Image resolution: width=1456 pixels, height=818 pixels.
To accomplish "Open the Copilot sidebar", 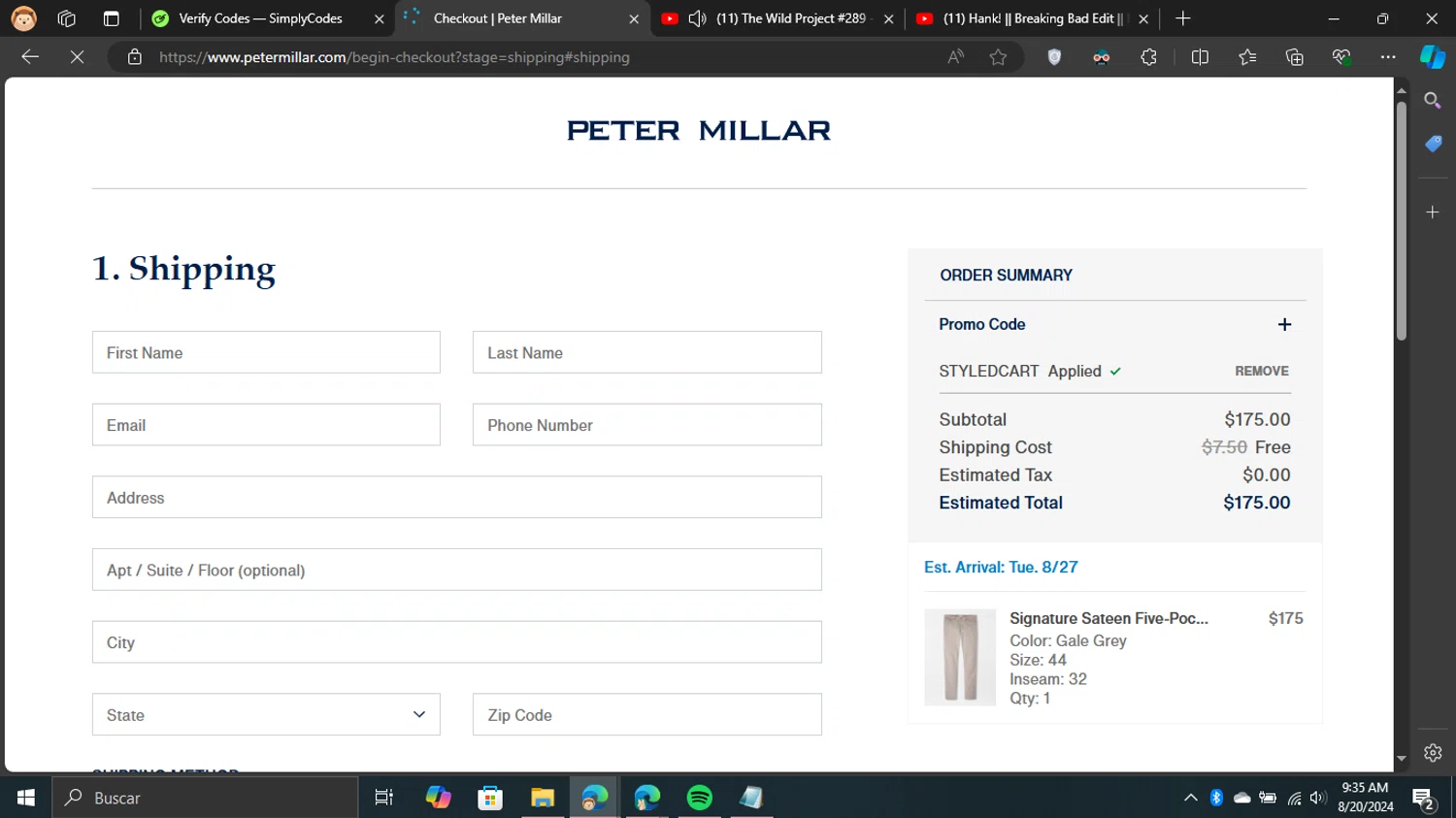I will point(1433,57).
